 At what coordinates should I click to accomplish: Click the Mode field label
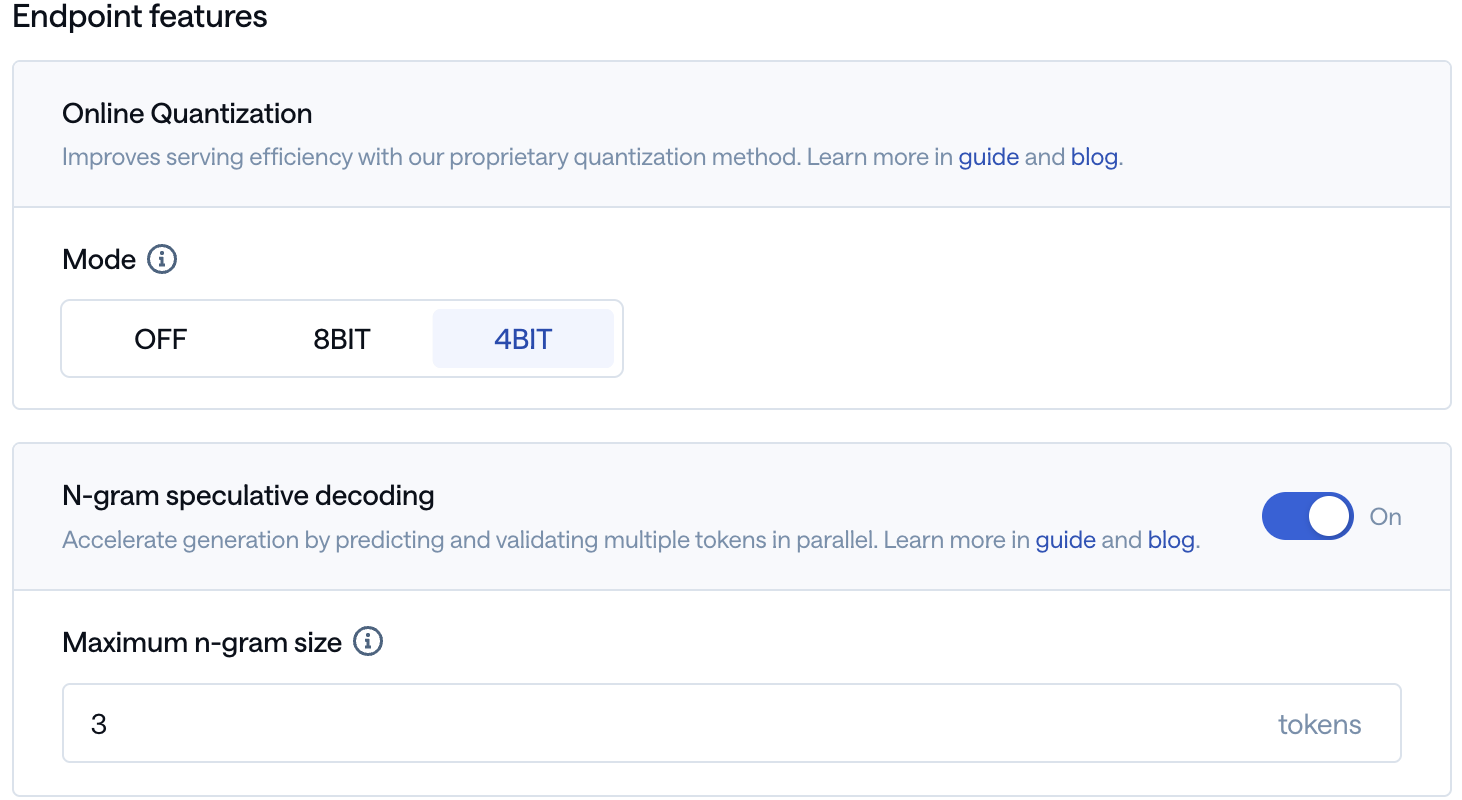pos(99,260)
